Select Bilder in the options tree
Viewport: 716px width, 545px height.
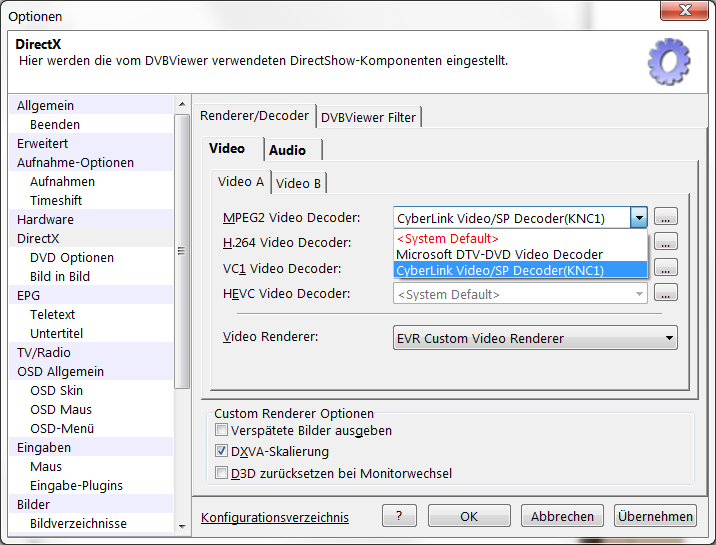pos(91,504)
